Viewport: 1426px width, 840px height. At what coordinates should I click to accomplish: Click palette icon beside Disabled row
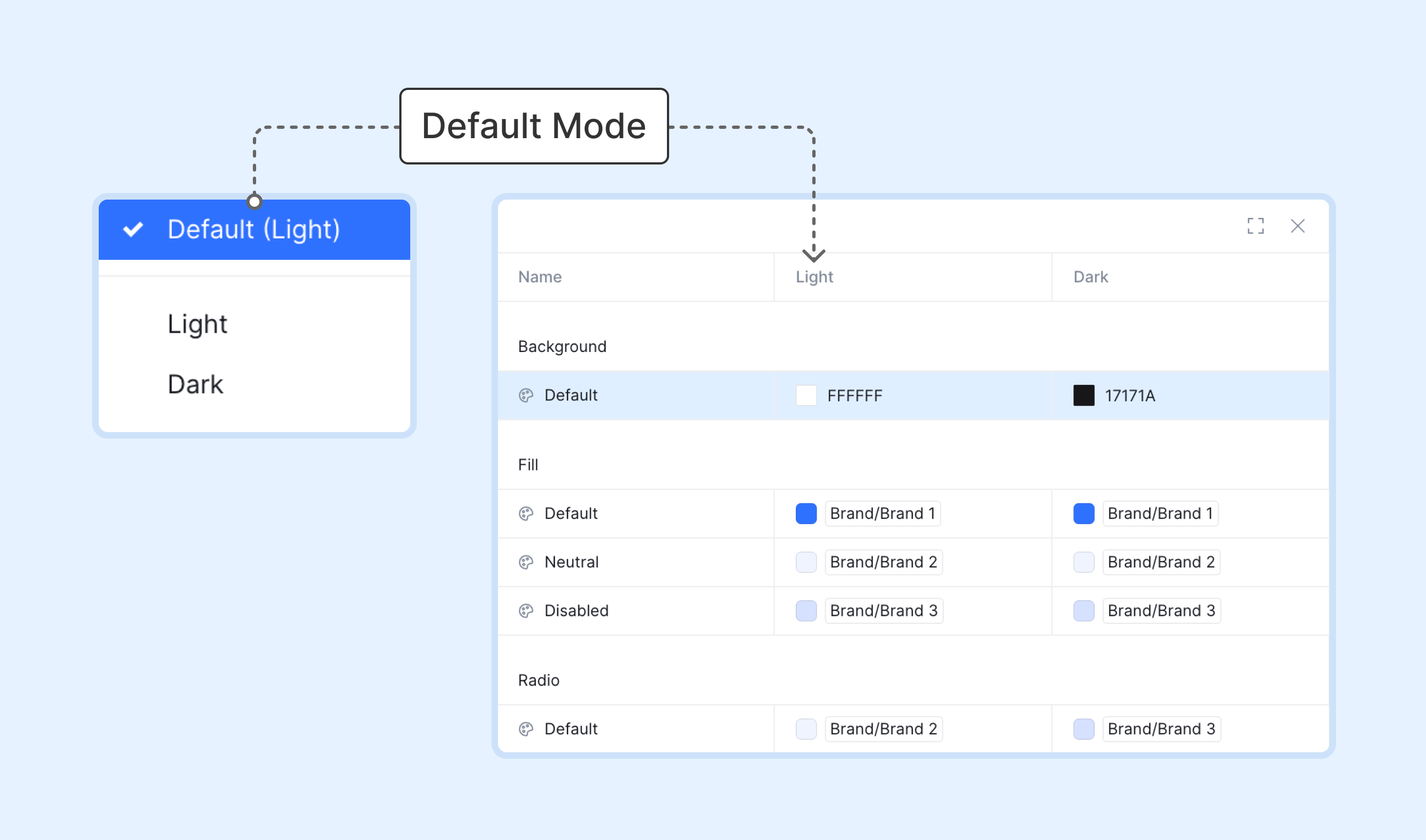[526, 611]
